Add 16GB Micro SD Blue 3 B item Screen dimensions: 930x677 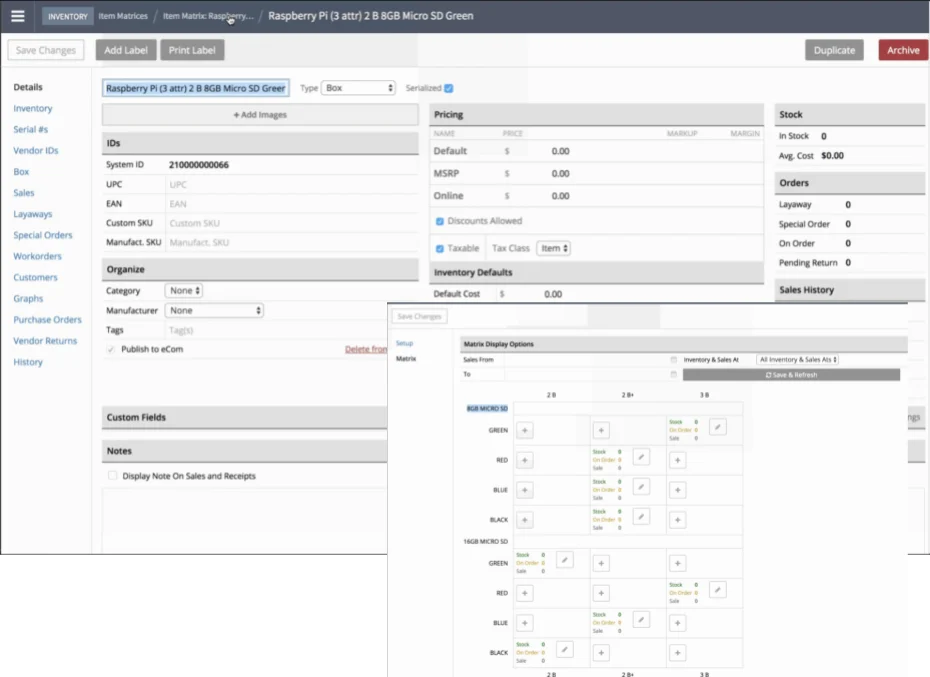pyautogui.click(x=677, y=623)
